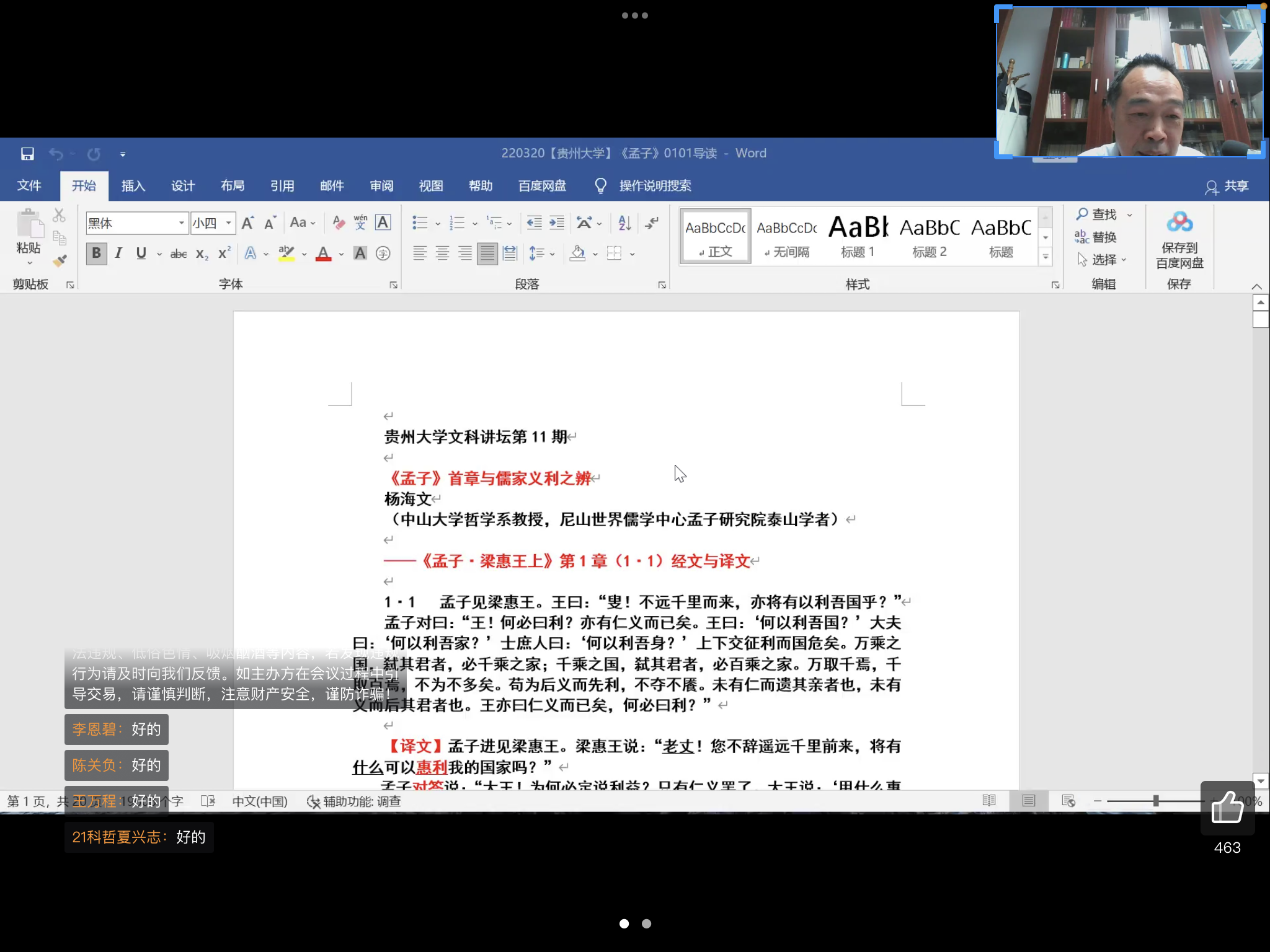Toggle Italic formatting button
Viewport: 1270px width, 952px height.
pyautogui.click(x=118, y=253)
